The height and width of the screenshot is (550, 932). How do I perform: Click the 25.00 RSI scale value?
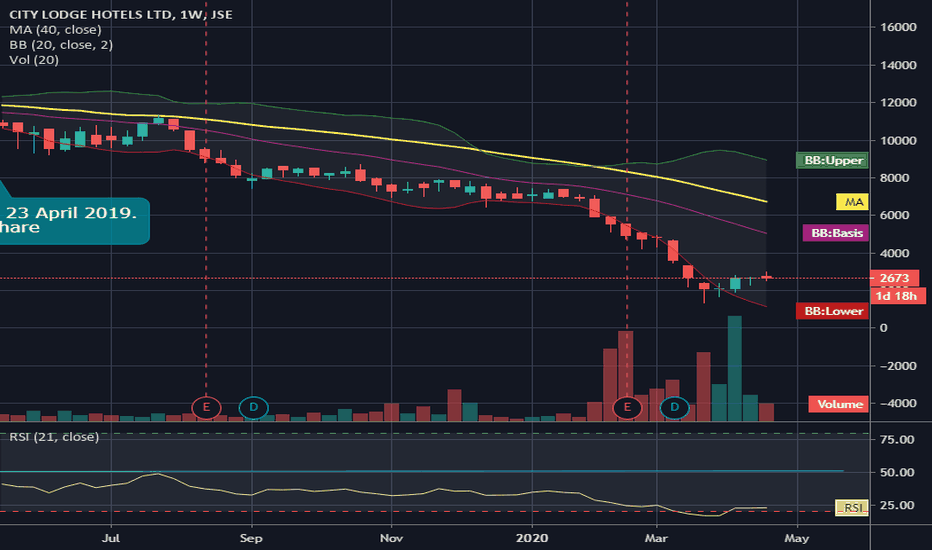[x=898, y=505]
